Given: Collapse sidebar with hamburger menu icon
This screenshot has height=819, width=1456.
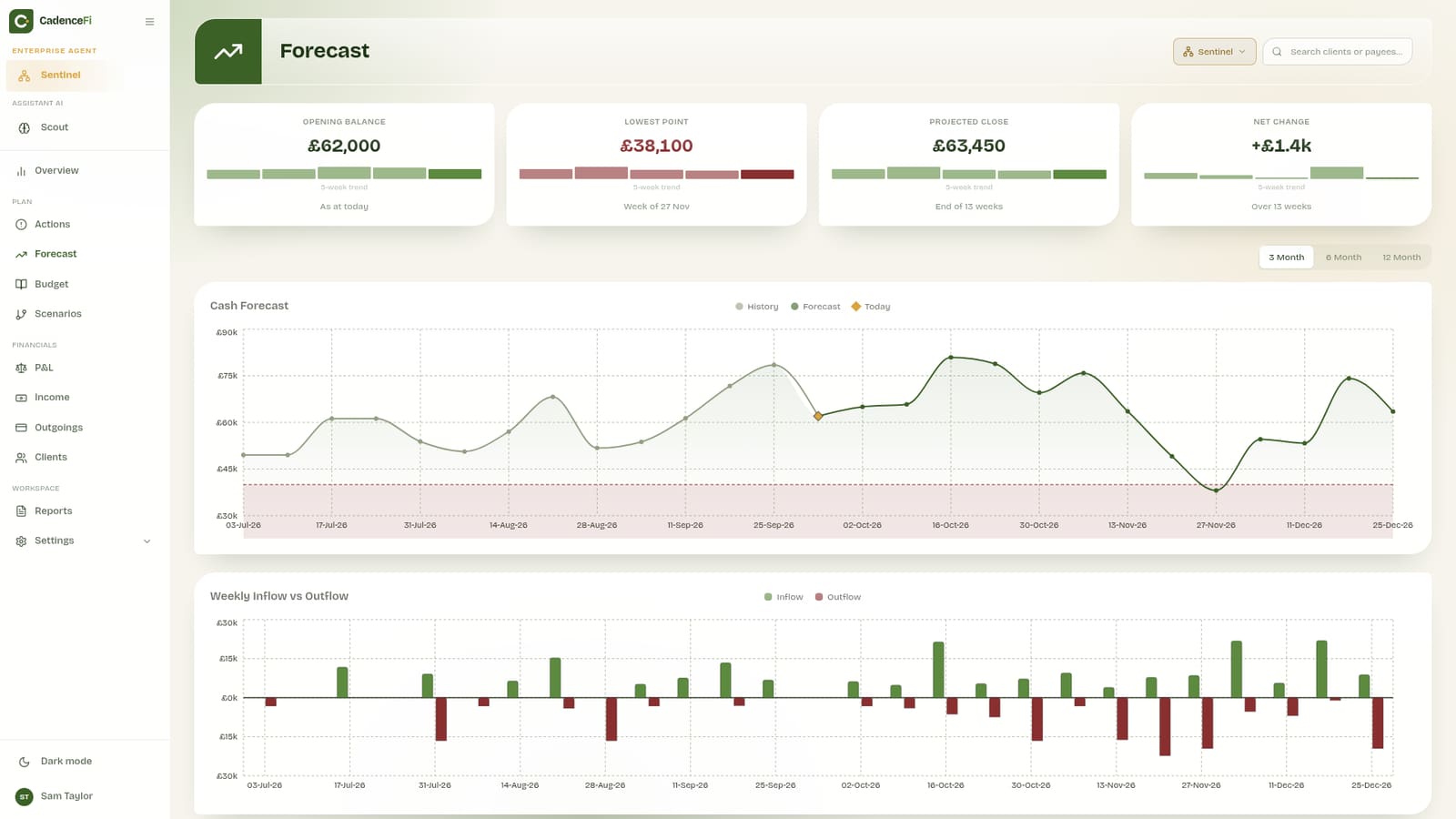Looking at the screenshot, I should (x=149, y=21).
